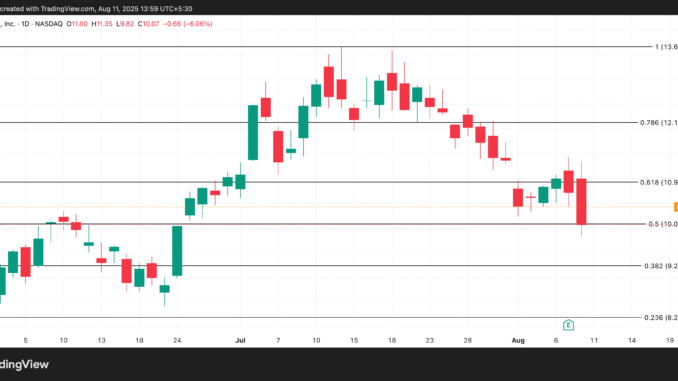Click the 15 date label on axis
Viewport: 678px width, 381px height.
[x=354, y=340]
